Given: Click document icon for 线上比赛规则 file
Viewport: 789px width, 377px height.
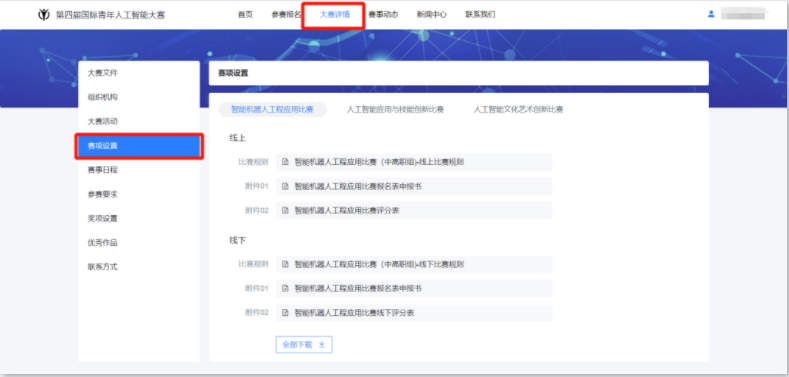Looking at the screenshot, I should coord(285,162).
